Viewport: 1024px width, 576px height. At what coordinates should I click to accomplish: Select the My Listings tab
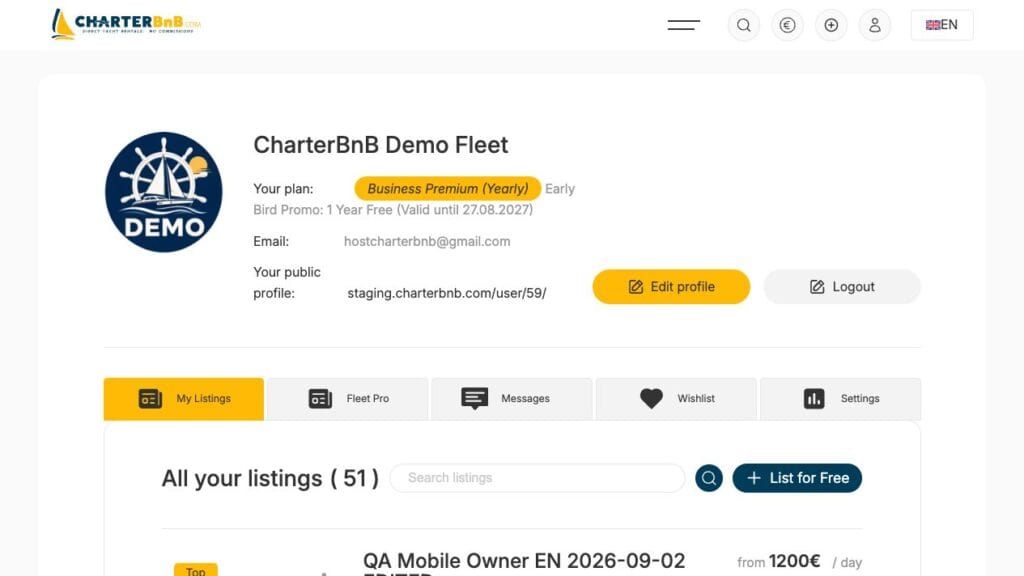click(184, 398)
